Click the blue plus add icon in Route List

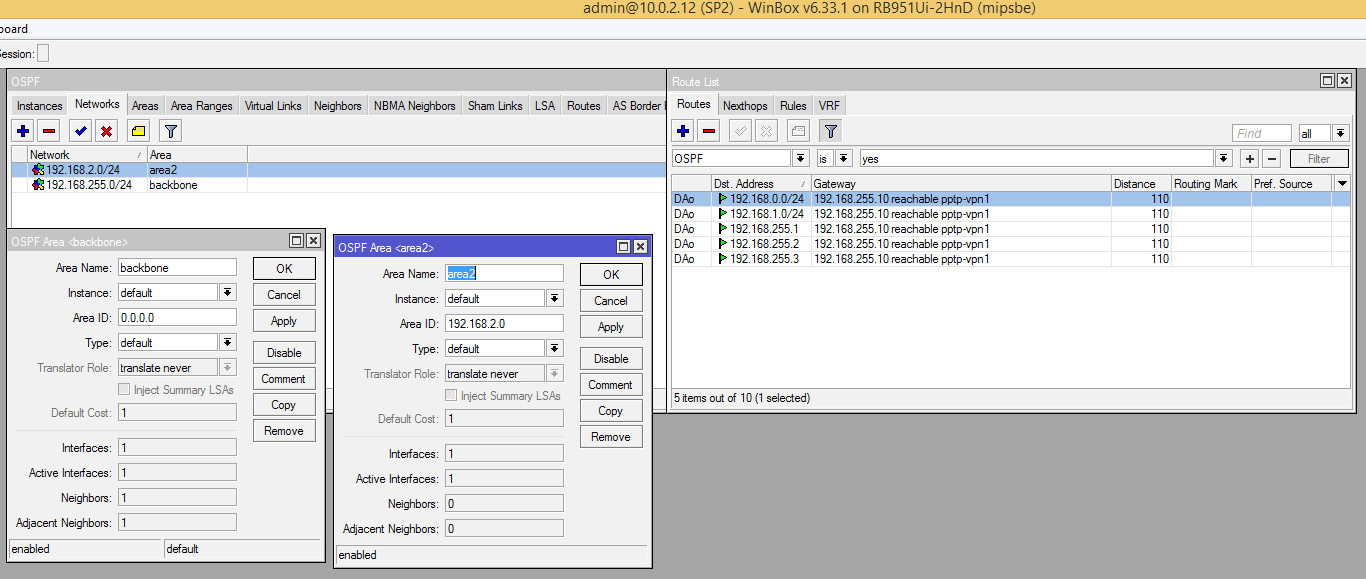[x=683, y=131]
